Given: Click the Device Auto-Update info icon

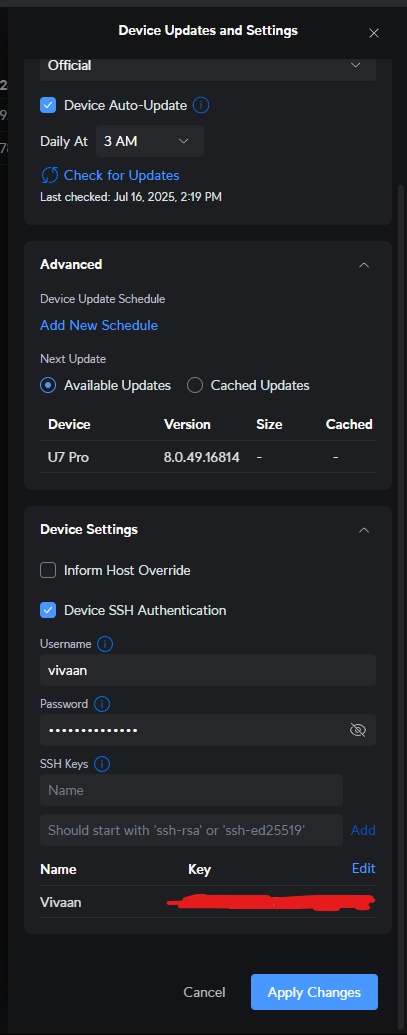Looking at the screenshot, I should tap(201, 105).
